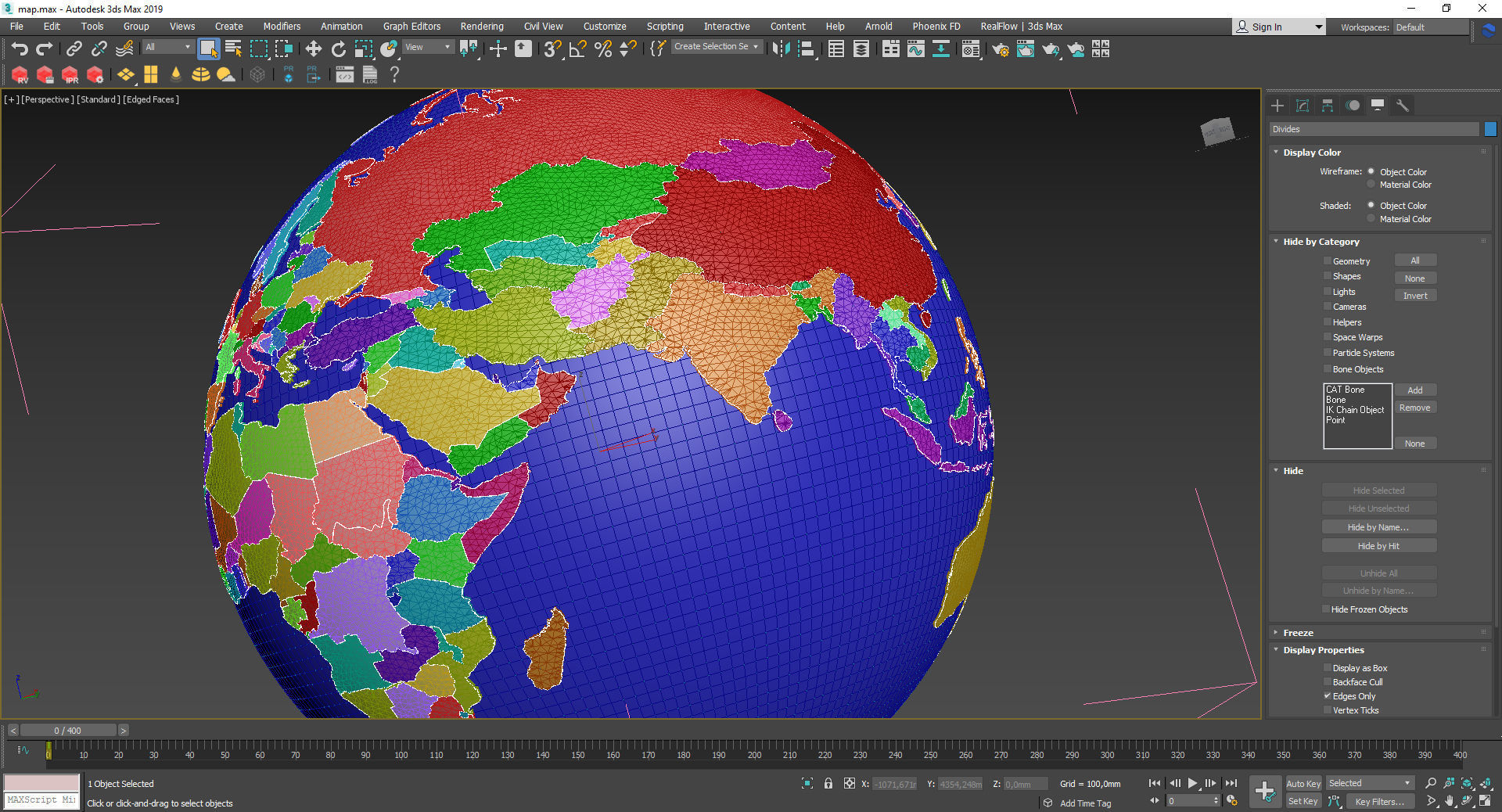Viewport: 1502px width, 812px height.
Task: Click the Mirror tool icon
Action: coord(781,49)
